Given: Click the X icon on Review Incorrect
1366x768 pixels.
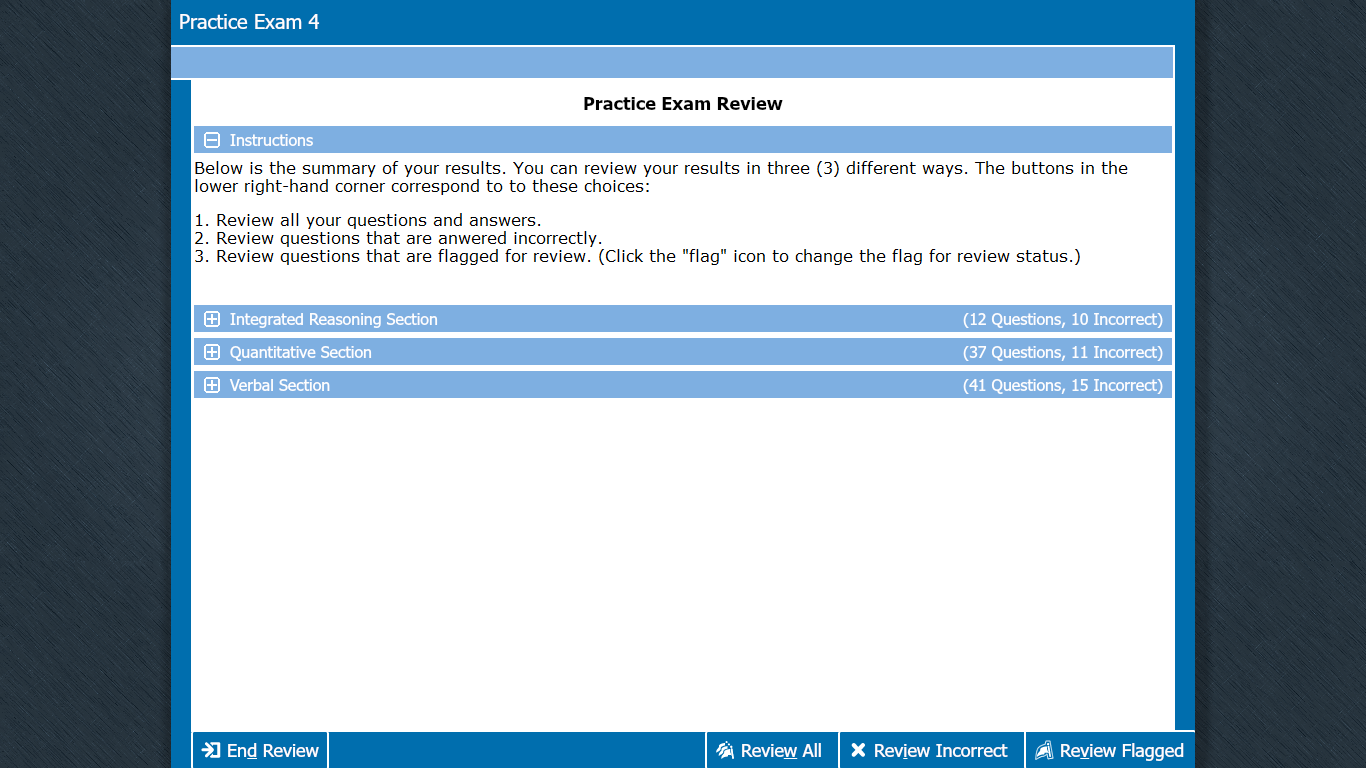Looking at the screenshot, I should tap(858, 750).
